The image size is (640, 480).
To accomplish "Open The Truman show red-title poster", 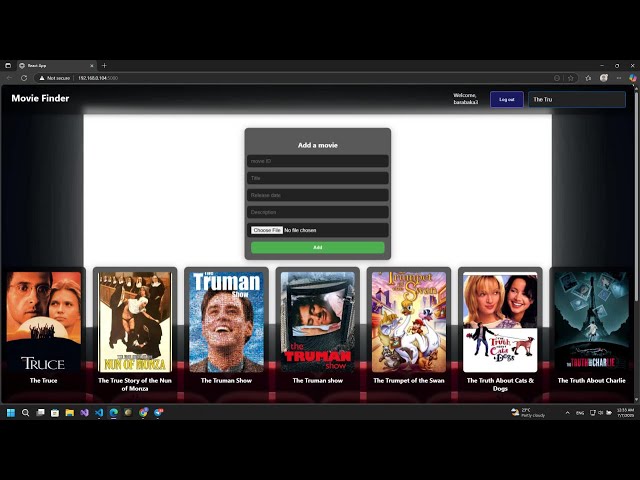I will coord(318,322).
